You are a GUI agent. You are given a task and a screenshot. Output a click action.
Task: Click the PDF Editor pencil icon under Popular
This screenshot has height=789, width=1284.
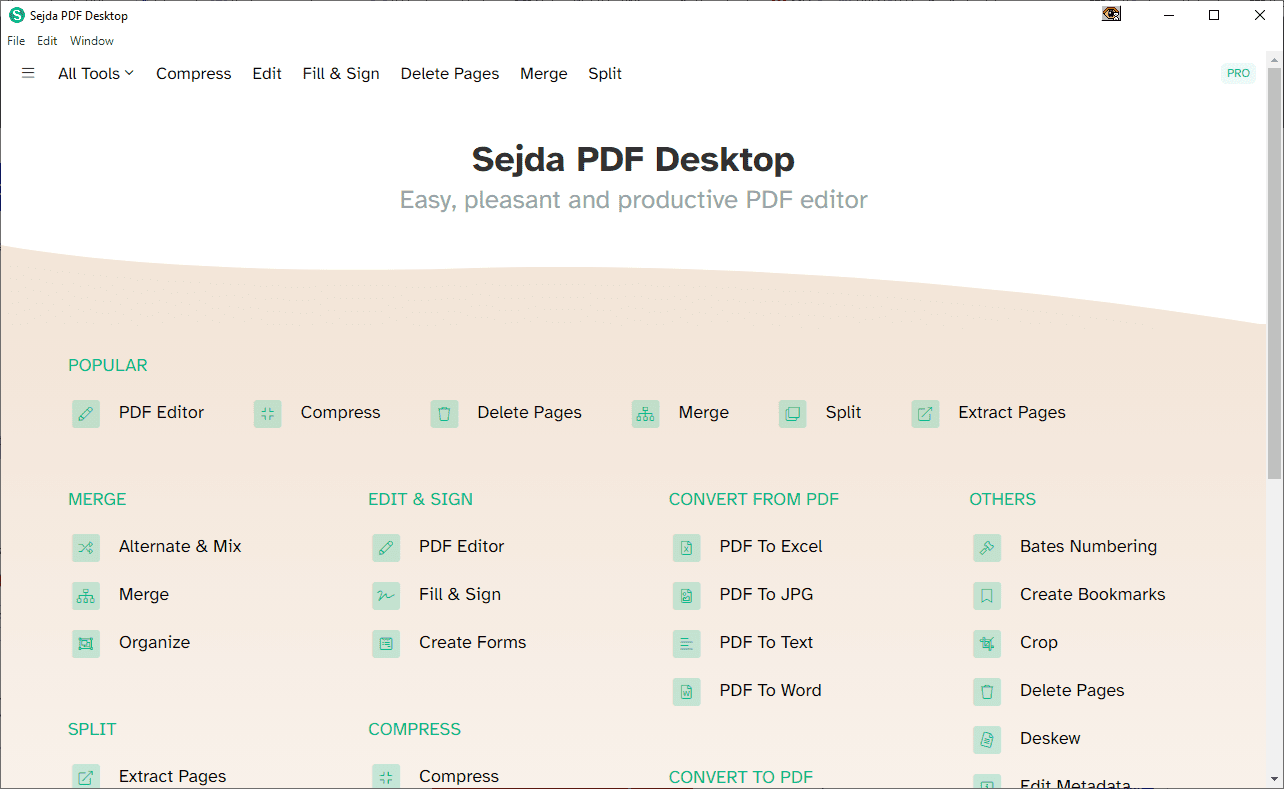tap(86, 413)
